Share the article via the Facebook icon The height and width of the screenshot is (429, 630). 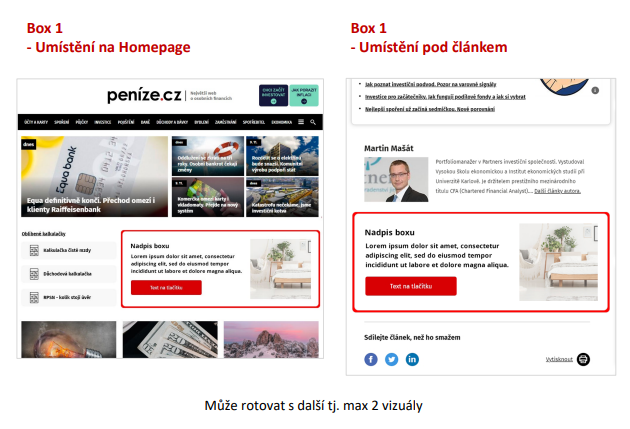pos(371,359)
